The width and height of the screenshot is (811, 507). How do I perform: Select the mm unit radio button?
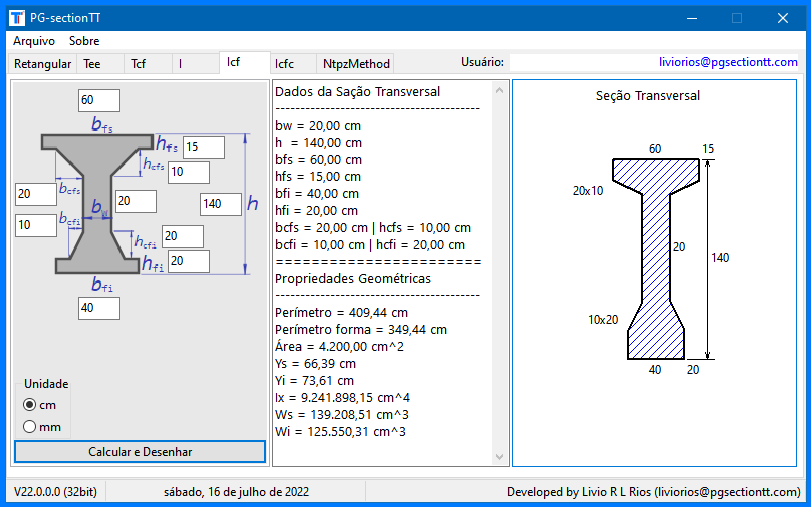[42, 427]
